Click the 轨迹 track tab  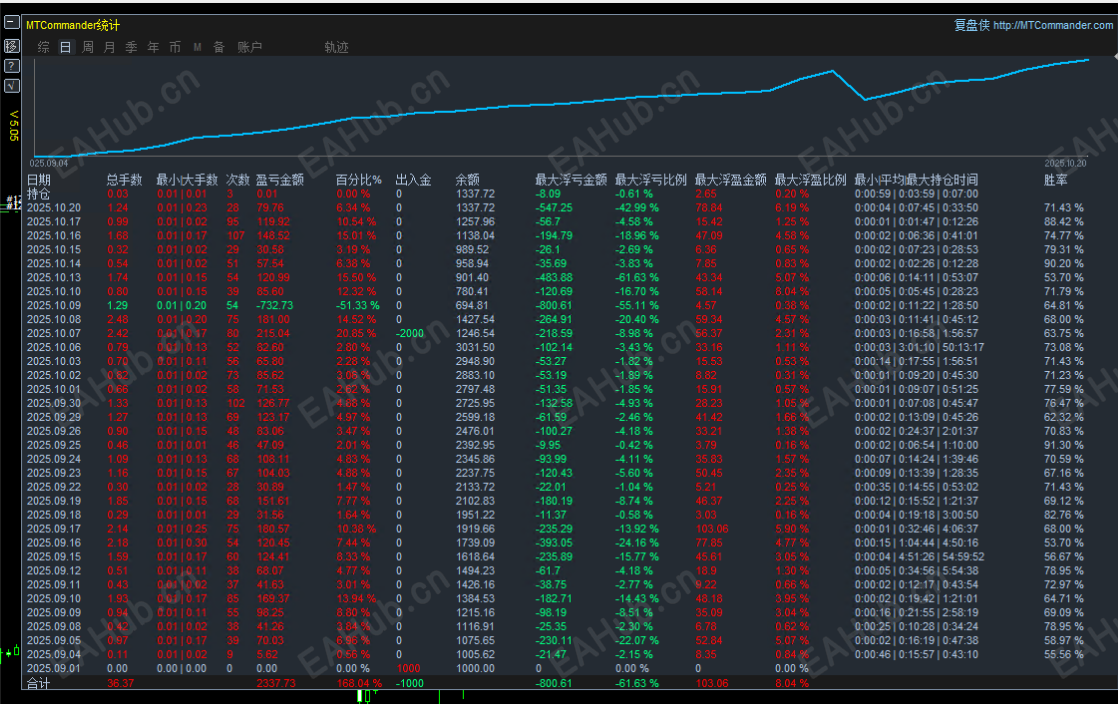tap(337, 47)
